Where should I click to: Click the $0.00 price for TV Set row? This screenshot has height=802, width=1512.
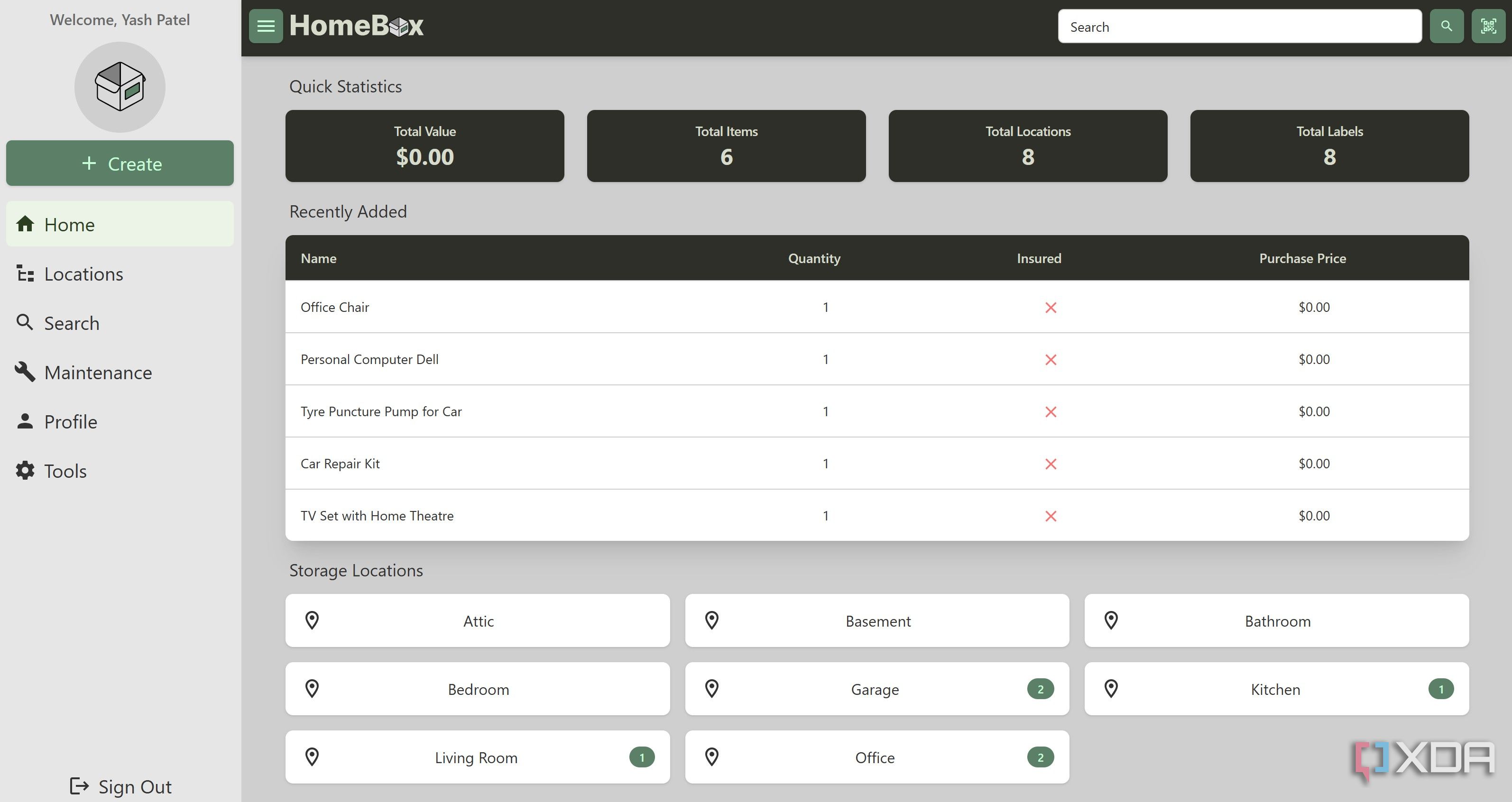pyautogui.click(x=1314, y=516)
